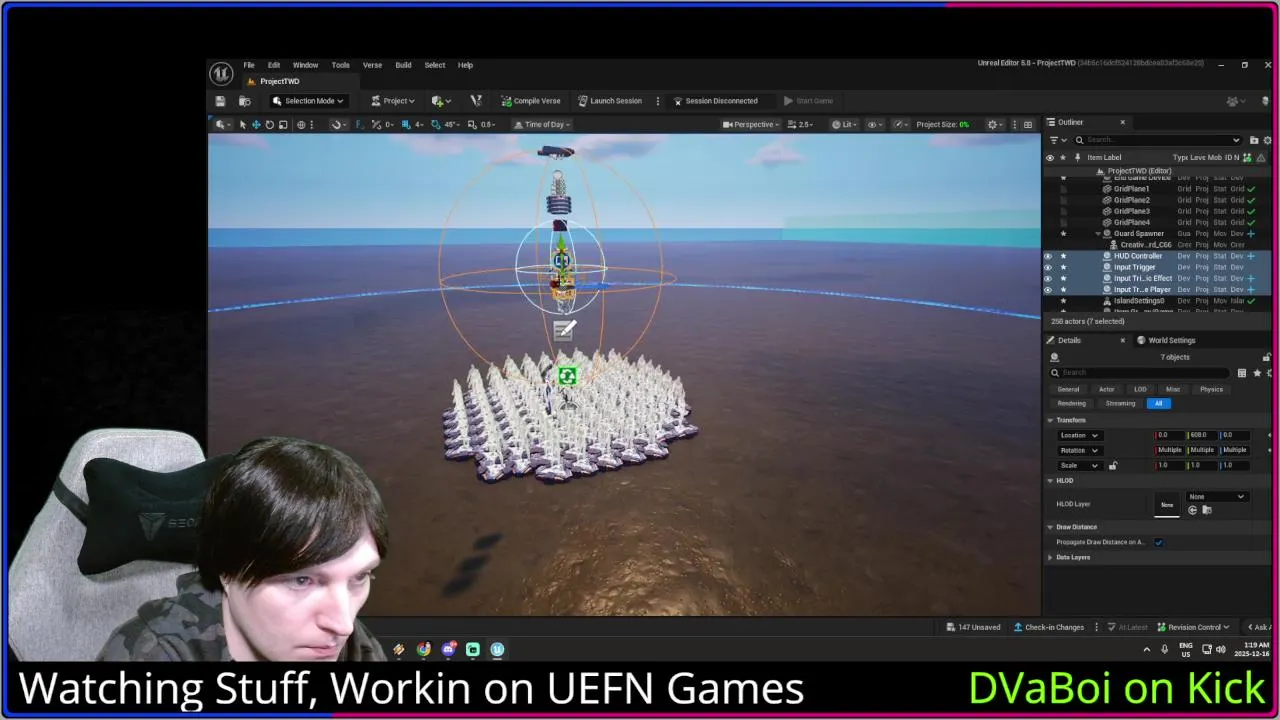Open the Verse menu
The height and width of the screenshot is (720, 1280).
pyautogui.click(x=372, y=65)
